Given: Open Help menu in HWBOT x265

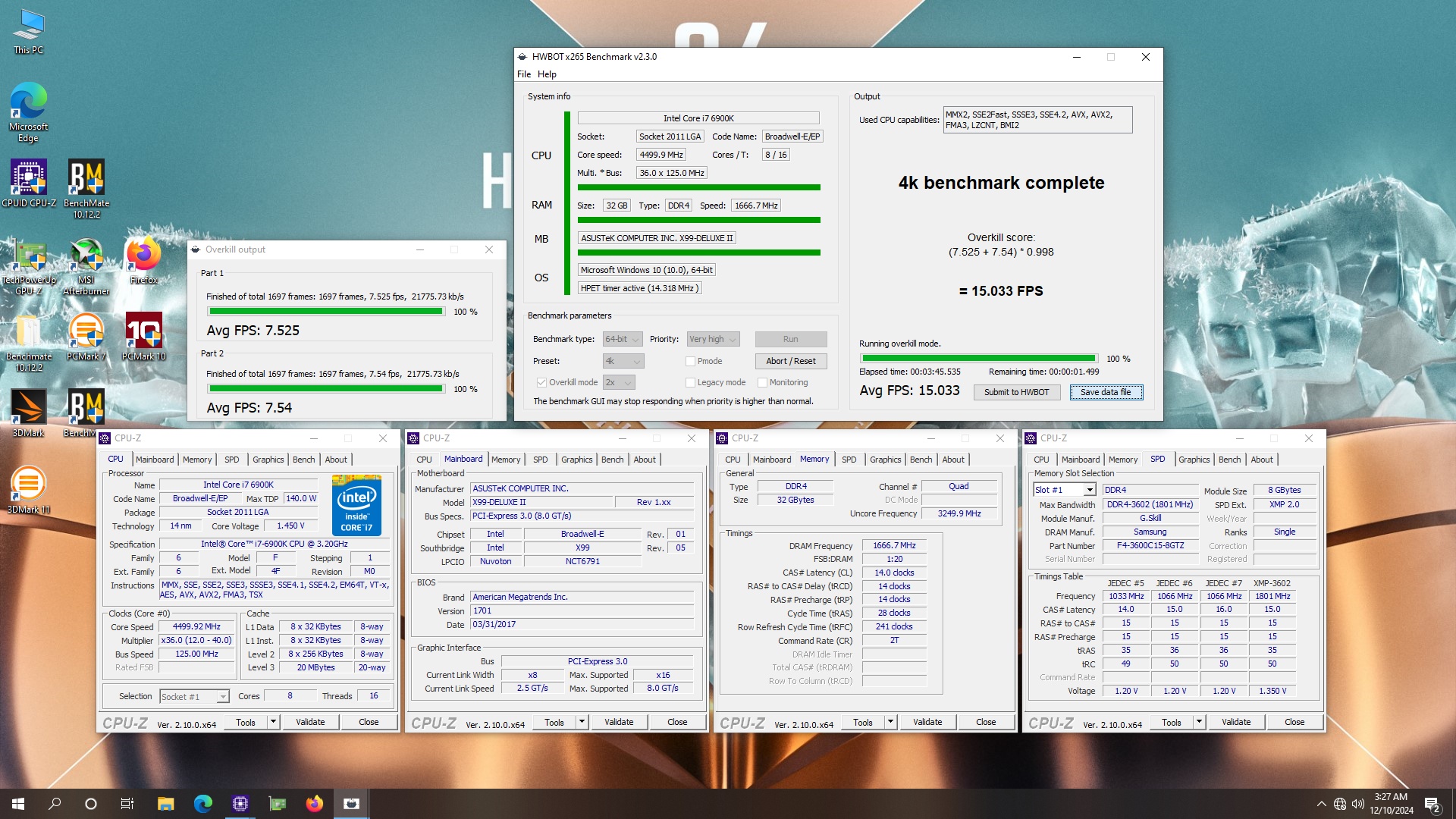Looking at the screenshot, I should (x=547, y=74).
